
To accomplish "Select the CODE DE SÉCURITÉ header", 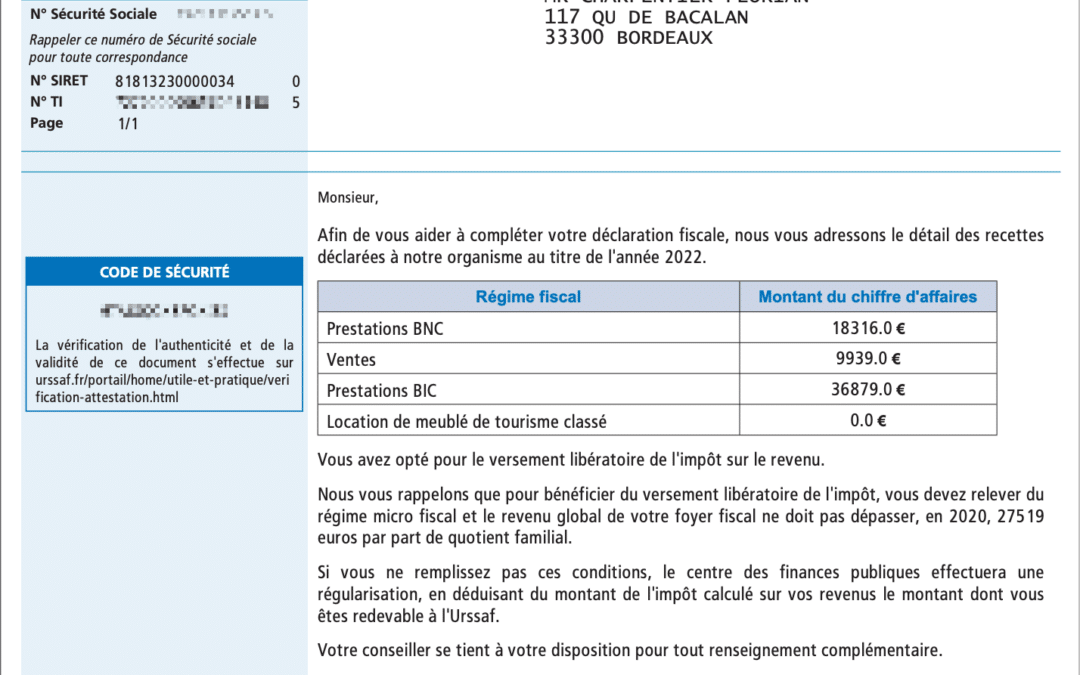I will [x=164, y=272].
